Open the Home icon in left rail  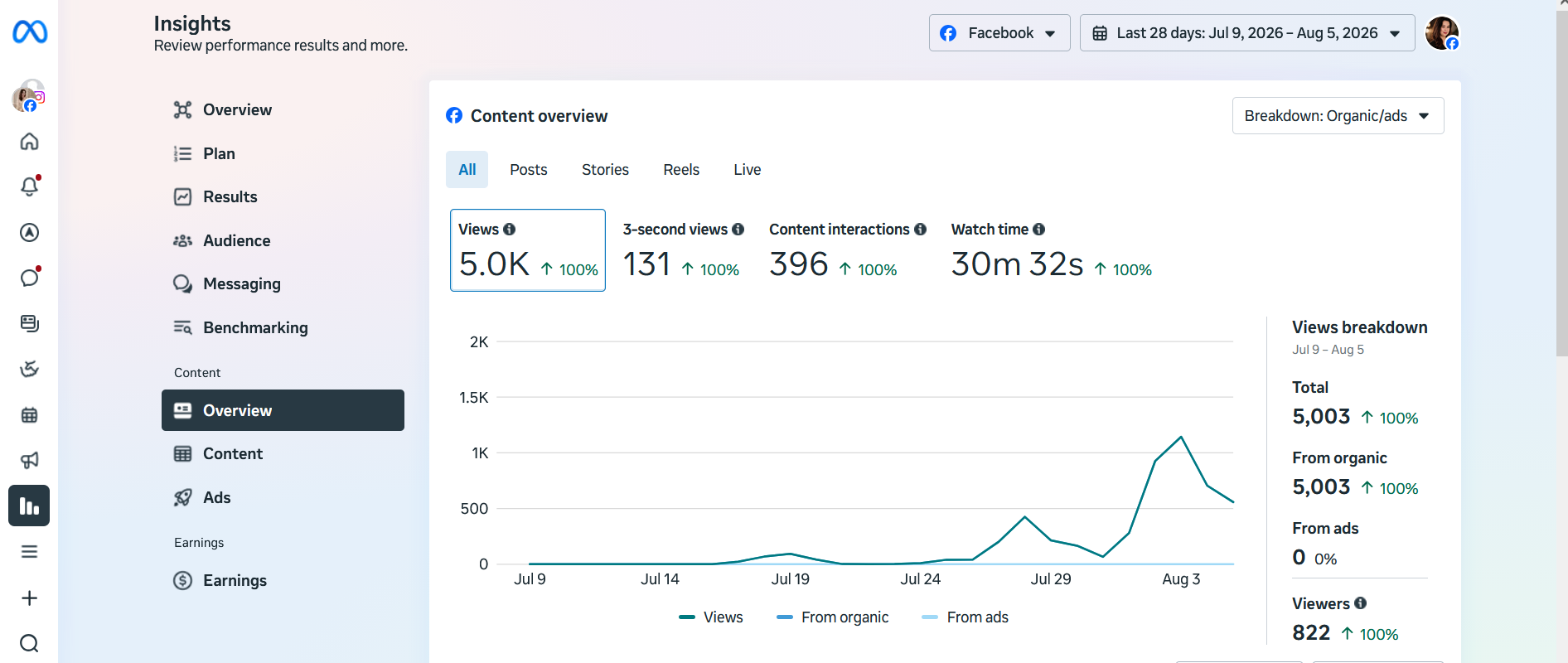pos(29,142)
